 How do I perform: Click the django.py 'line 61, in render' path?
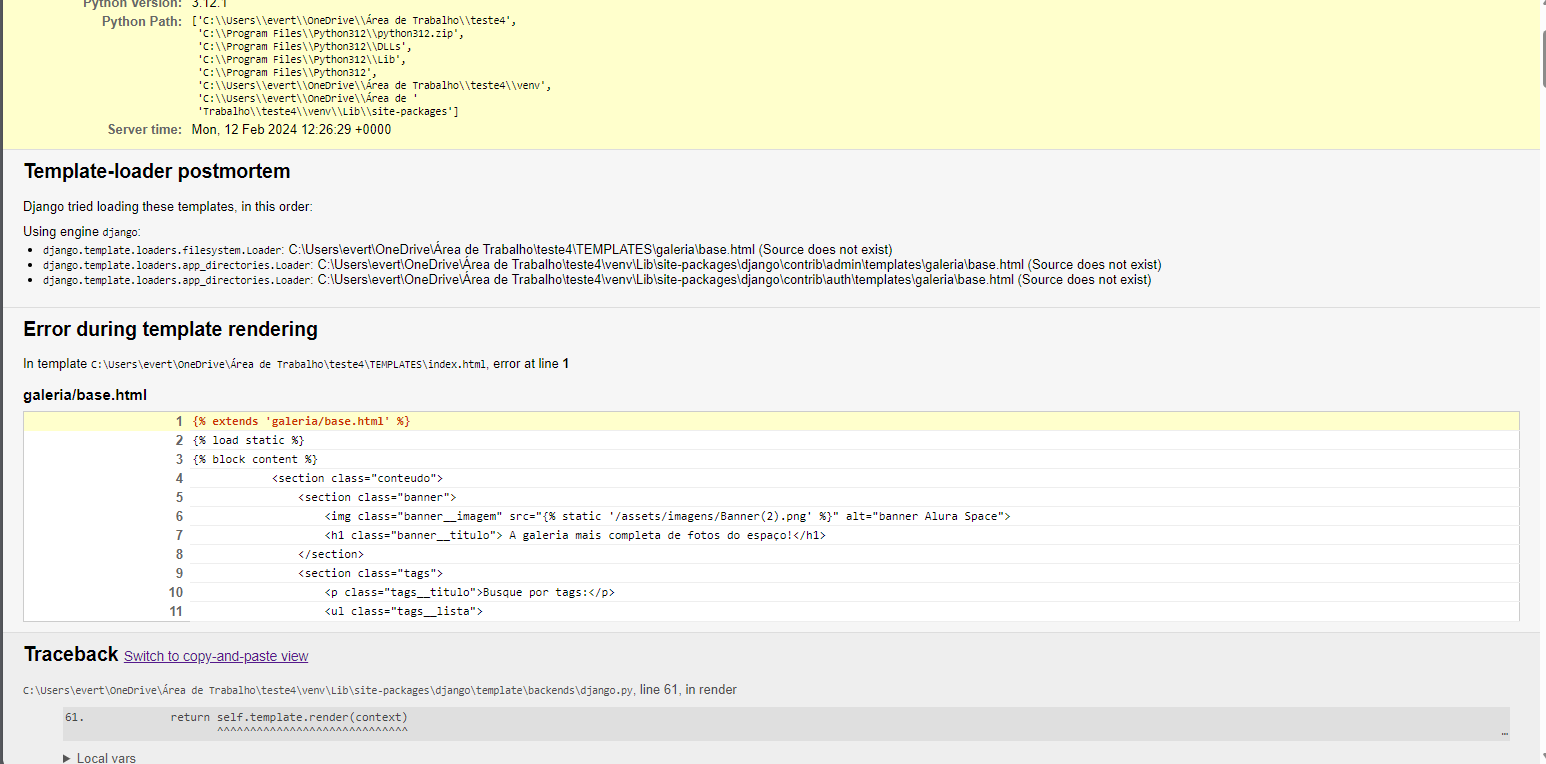[380, 690]
